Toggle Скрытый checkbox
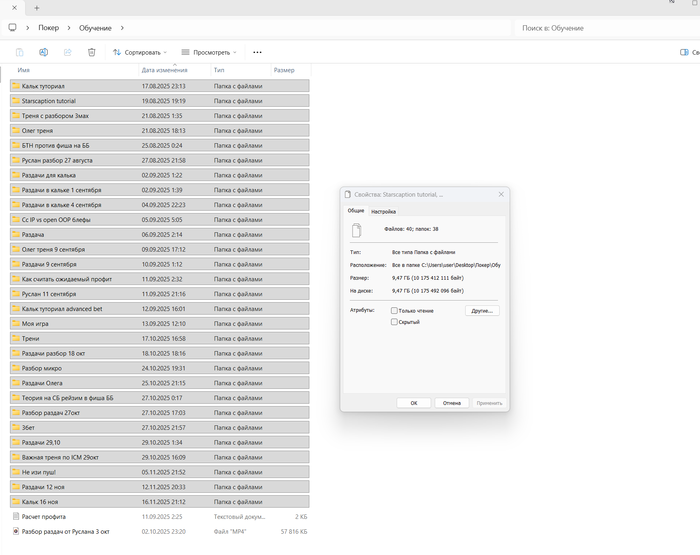This screenshot has height=555, width=700. [x=394, y=321]
